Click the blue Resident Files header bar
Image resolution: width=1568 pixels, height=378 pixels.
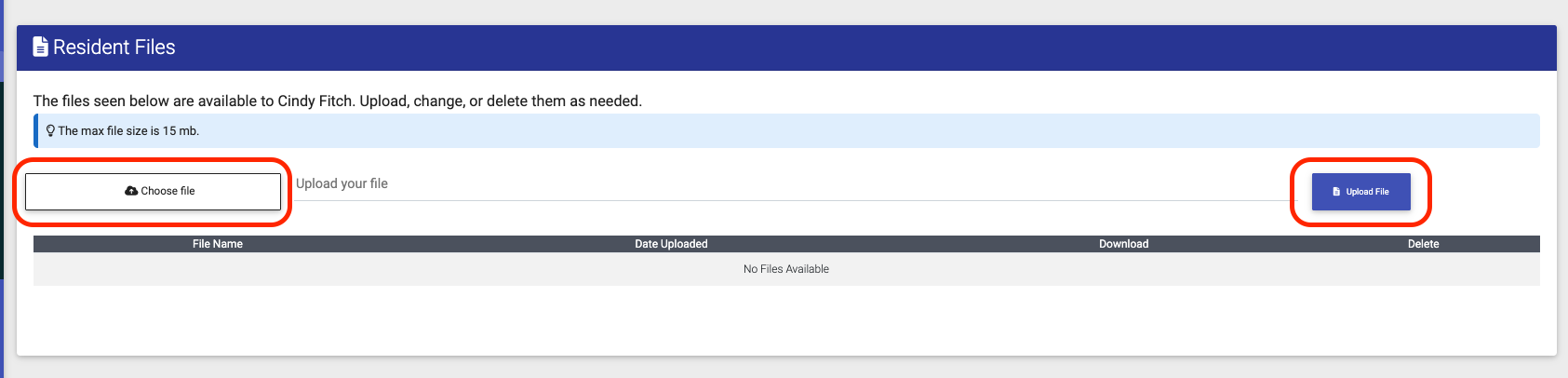[786, 47]
